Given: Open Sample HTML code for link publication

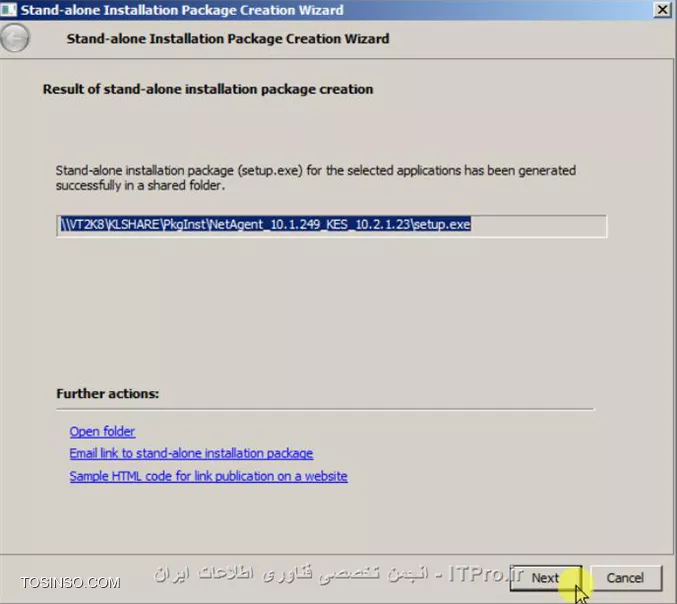Looking at the screenshot, I should pyautogui.click(x=209, y=476).
